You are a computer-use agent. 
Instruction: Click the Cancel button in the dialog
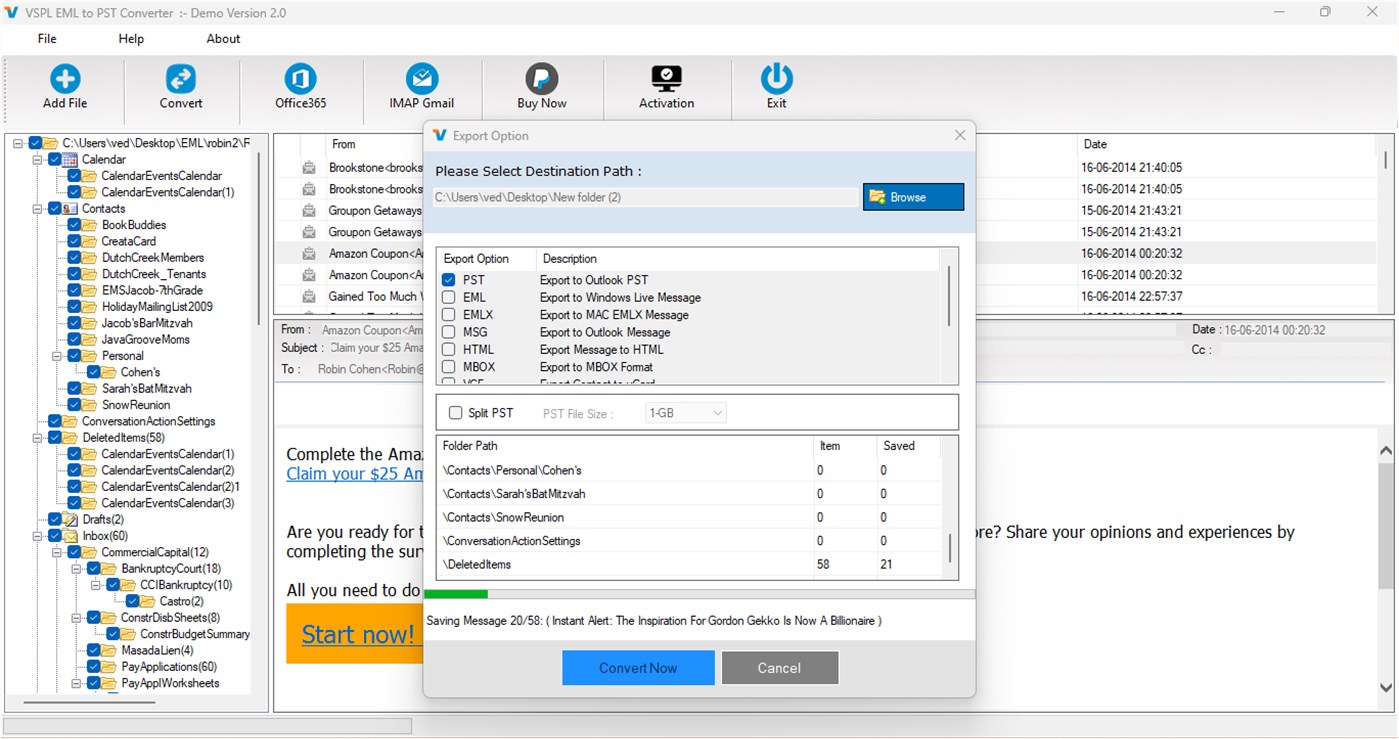(x=779, y=667)
